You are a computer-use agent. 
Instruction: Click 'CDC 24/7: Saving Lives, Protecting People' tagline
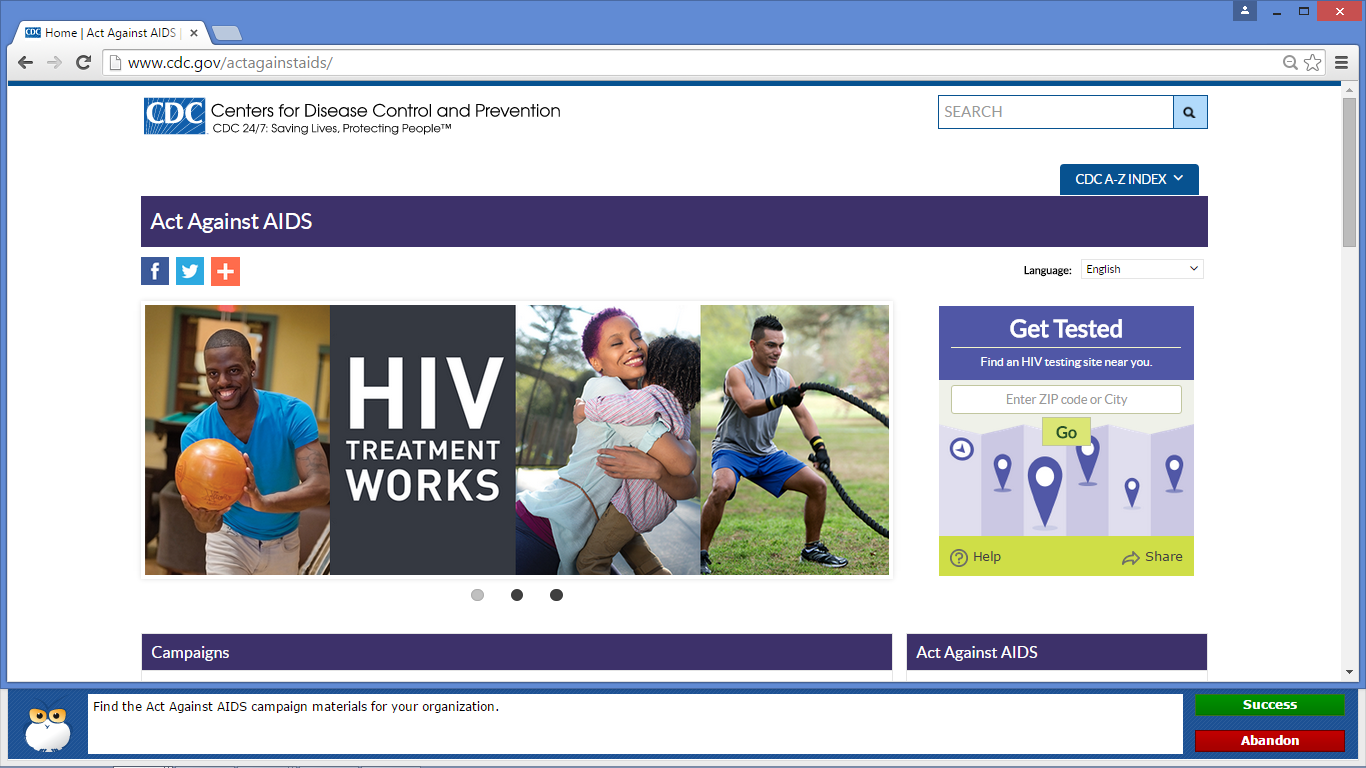point(332,129)
